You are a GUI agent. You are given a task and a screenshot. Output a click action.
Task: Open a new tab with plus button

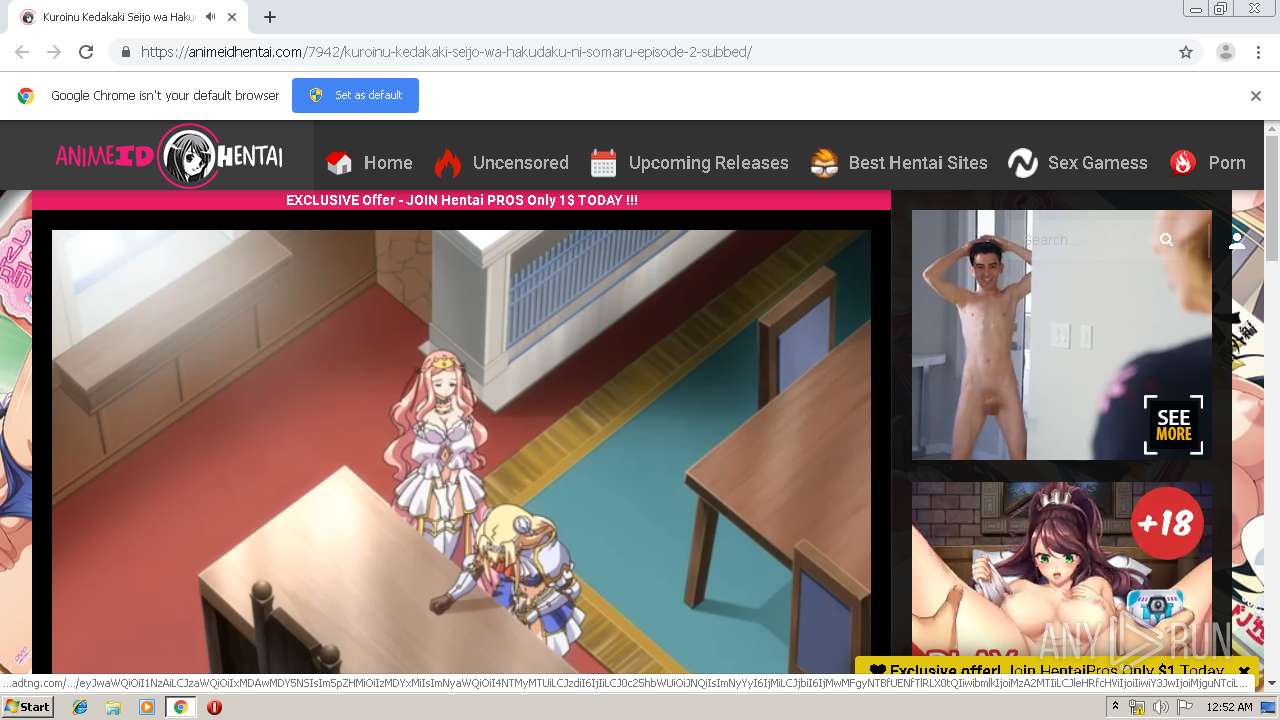pos(270,17)
